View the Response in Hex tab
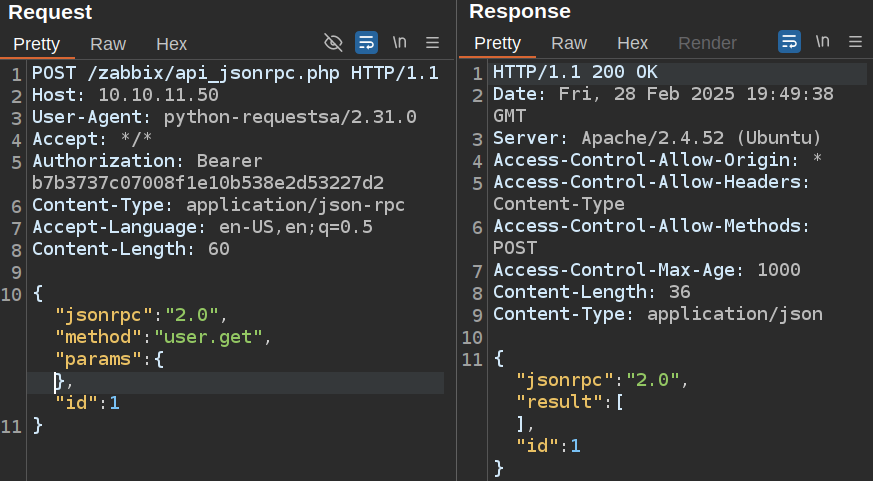This screenshot has width=873, height=481. [x=632, y=44]
